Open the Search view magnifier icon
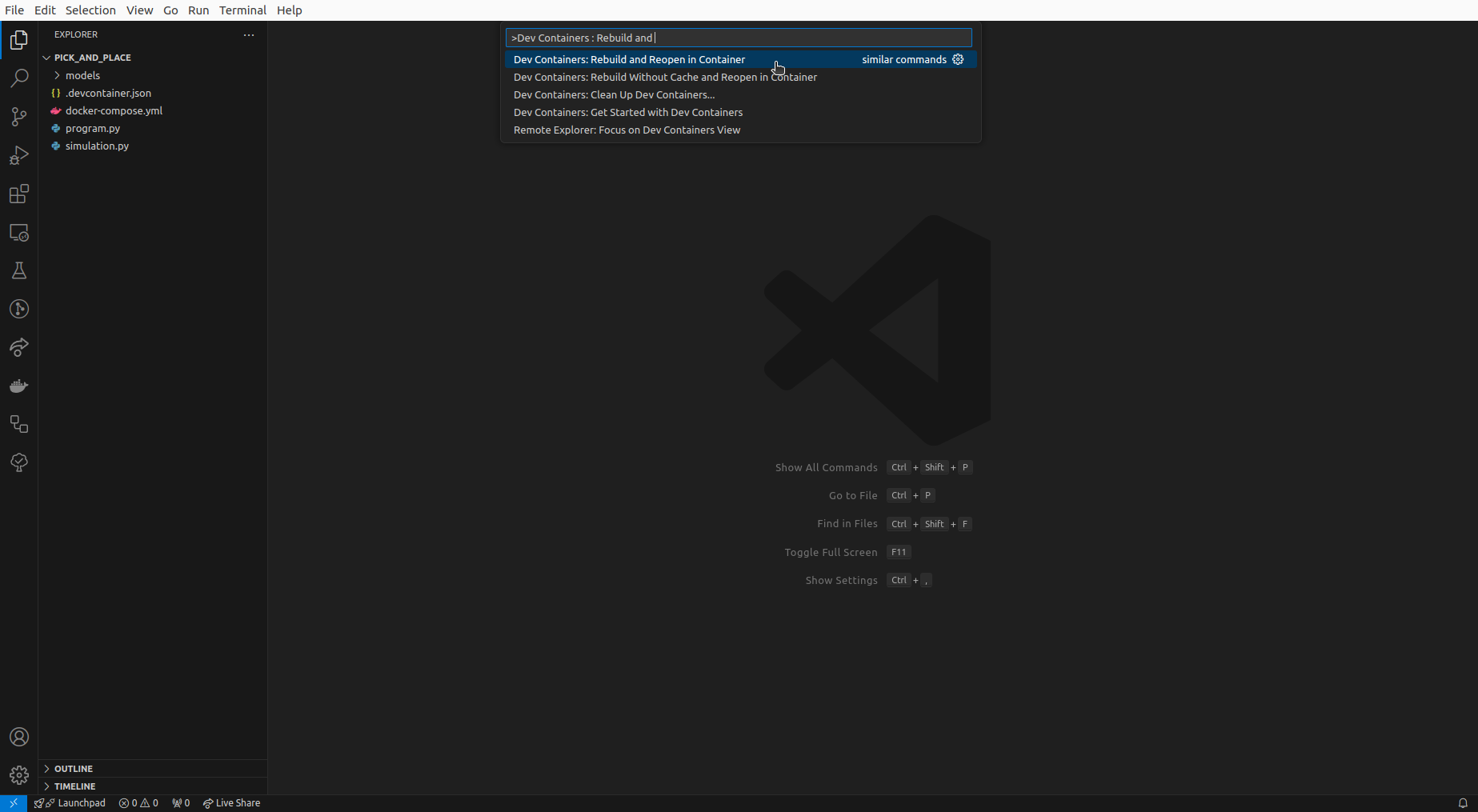This screenshot has width=1478, height=812. point(19,78)
